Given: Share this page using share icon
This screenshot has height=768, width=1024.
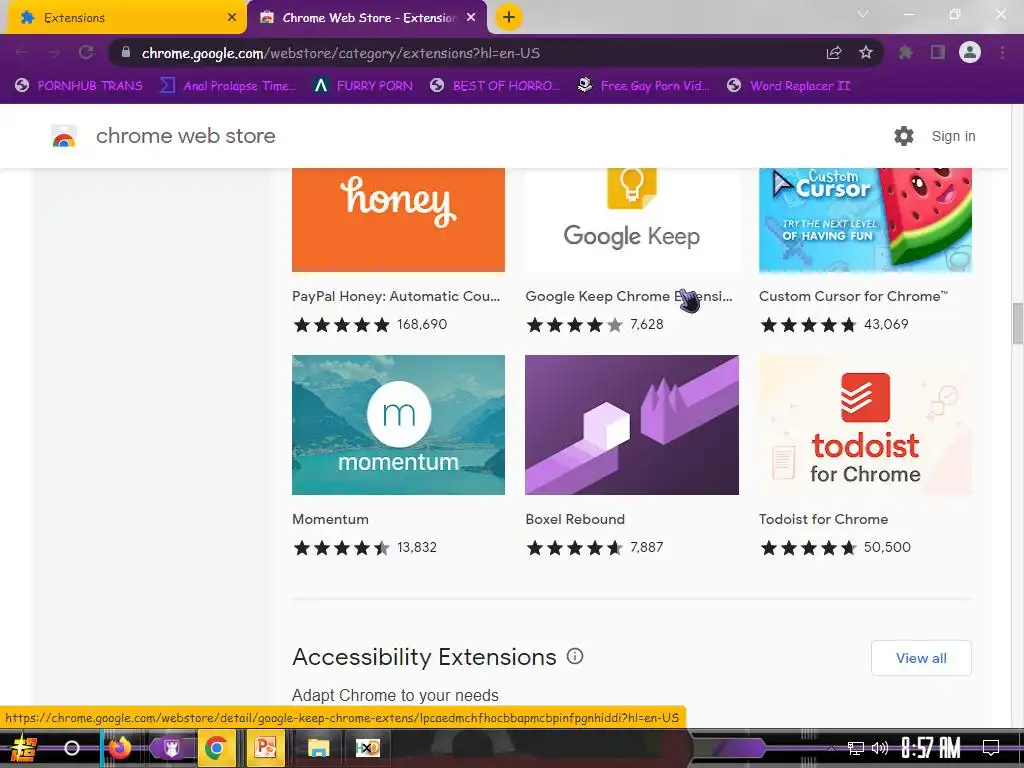Looking at the screenshot, I should 834,53.
